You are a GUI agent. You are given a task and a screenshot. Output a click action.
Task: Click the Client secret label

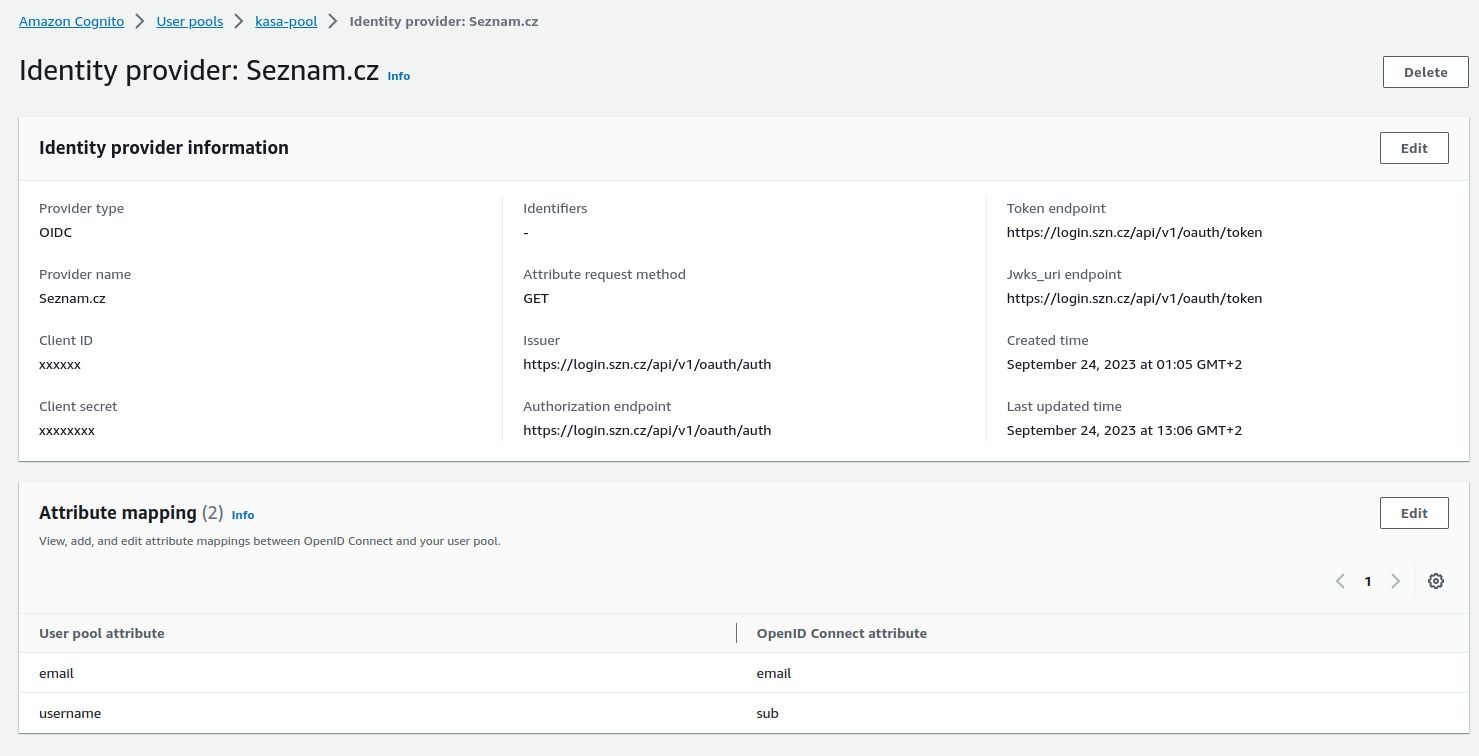coord(78,406)
